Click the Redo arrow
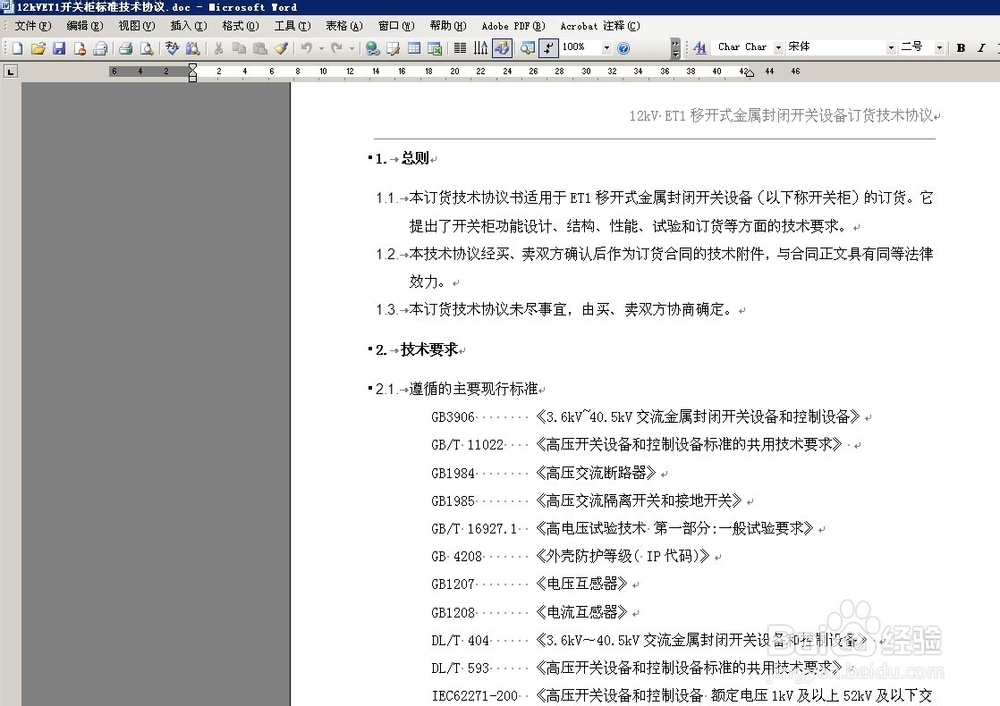The image size is (1000, 706). tap(337, 48)
